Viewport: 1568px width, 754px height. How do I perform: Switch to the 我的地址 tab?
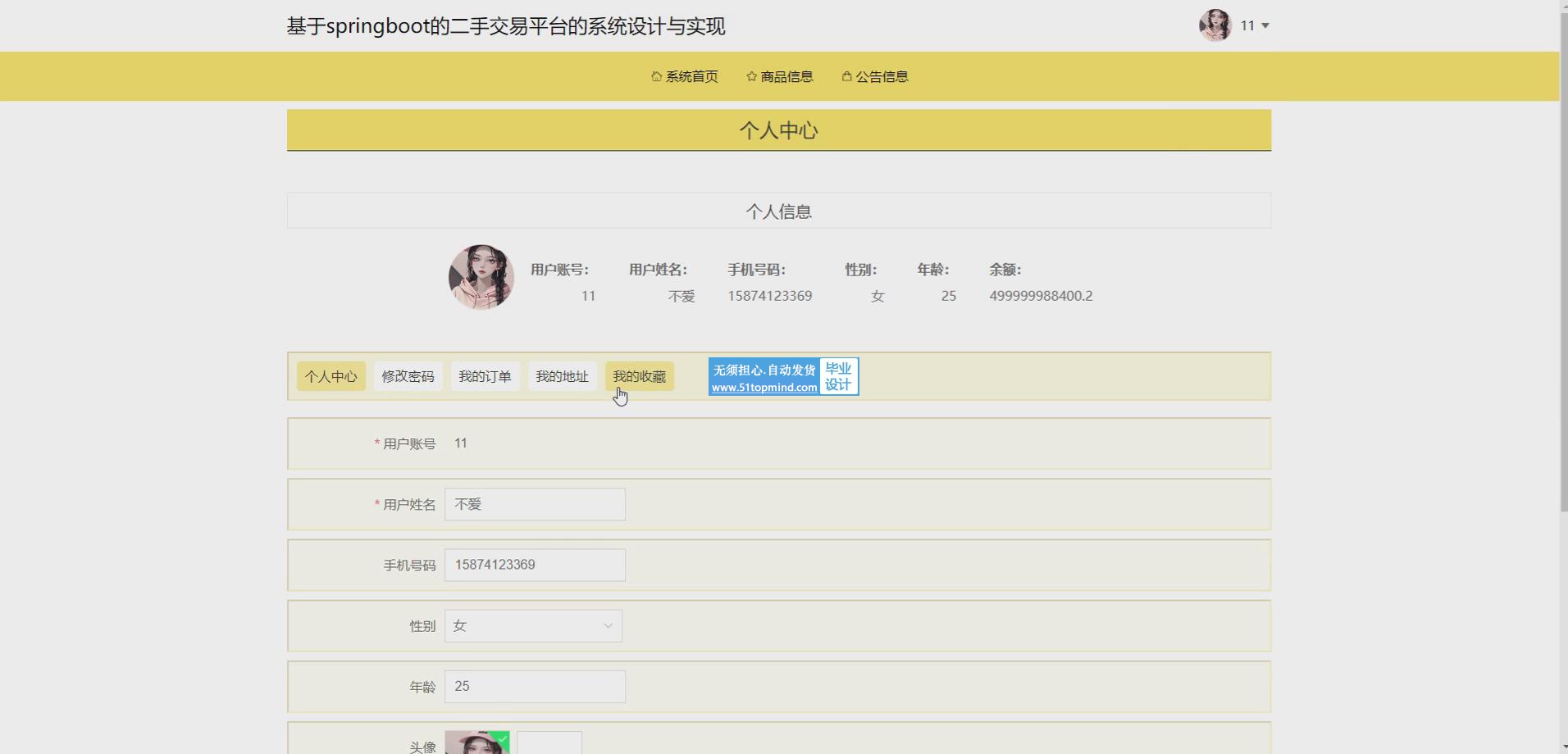point(562,376)
